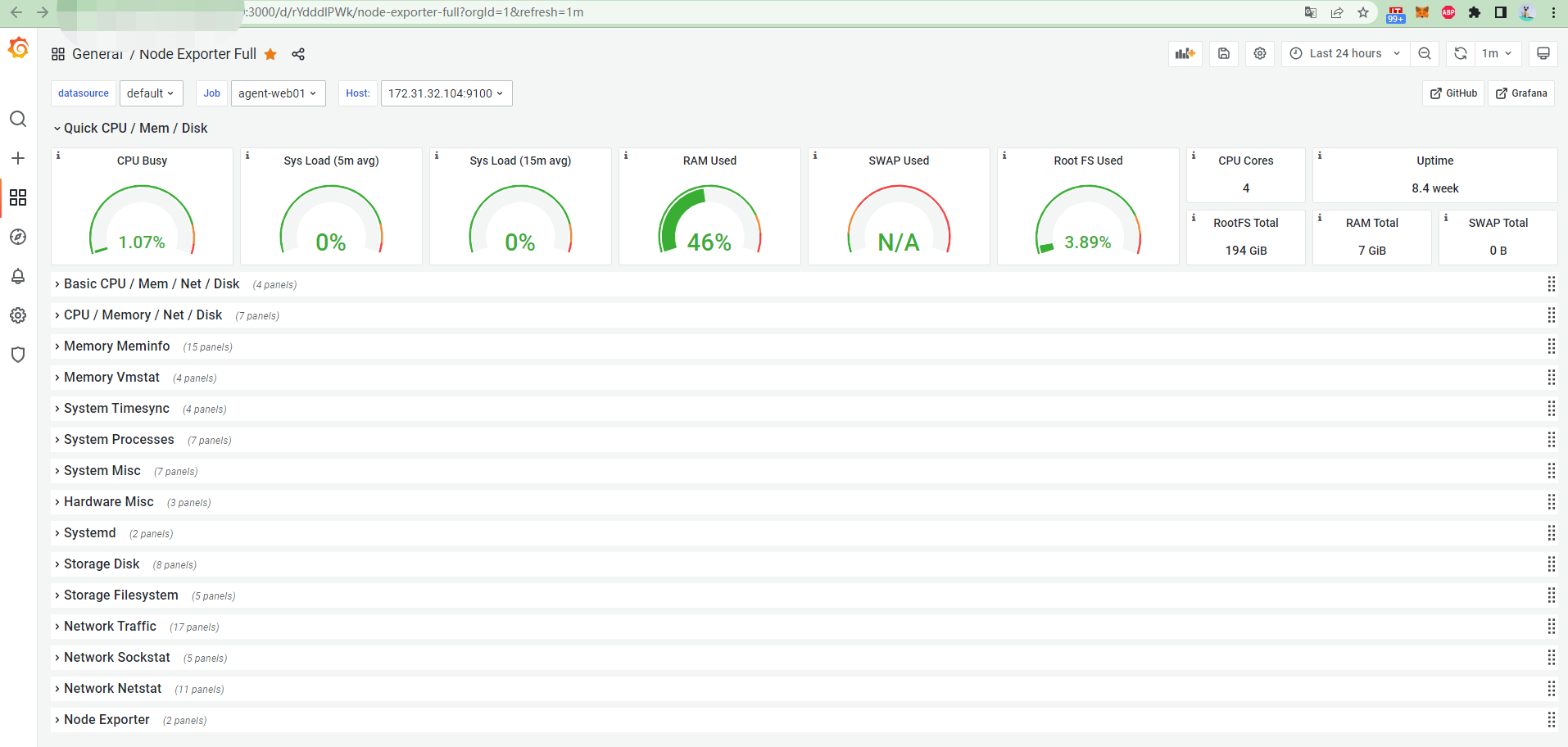This screenshot has width=1568, height=747.
Task: Expand the Network Traffic row
Action: [110, 626]
